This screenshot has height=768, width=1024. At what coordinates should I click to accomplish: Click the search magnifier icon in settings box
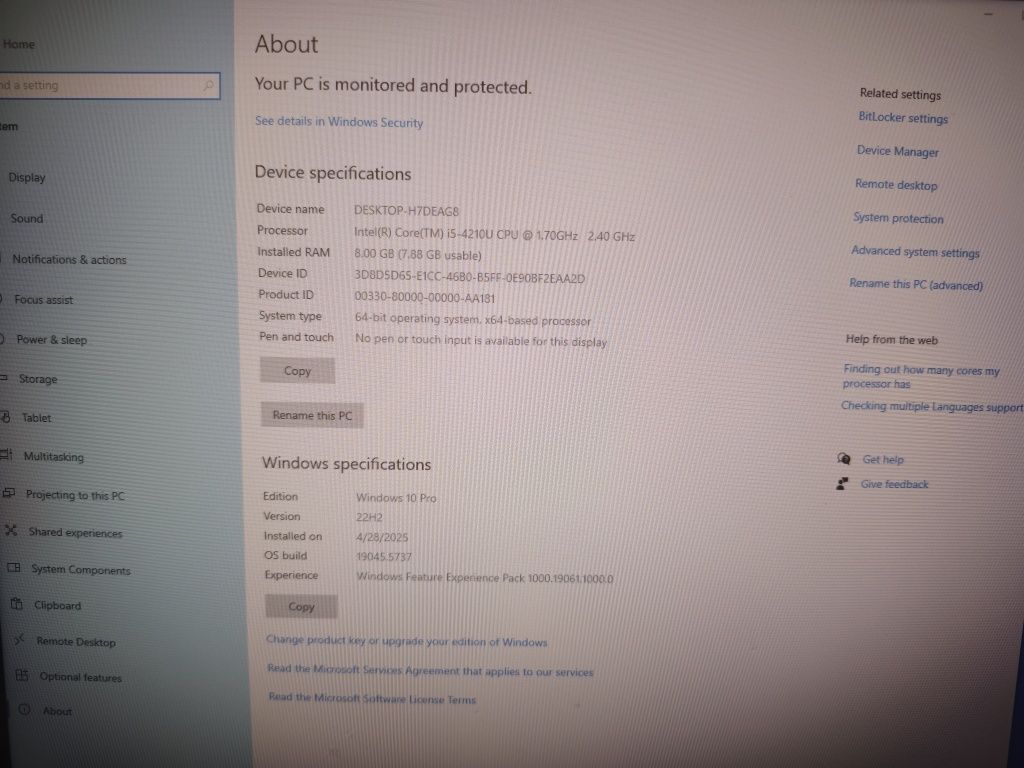pos(208,85)
